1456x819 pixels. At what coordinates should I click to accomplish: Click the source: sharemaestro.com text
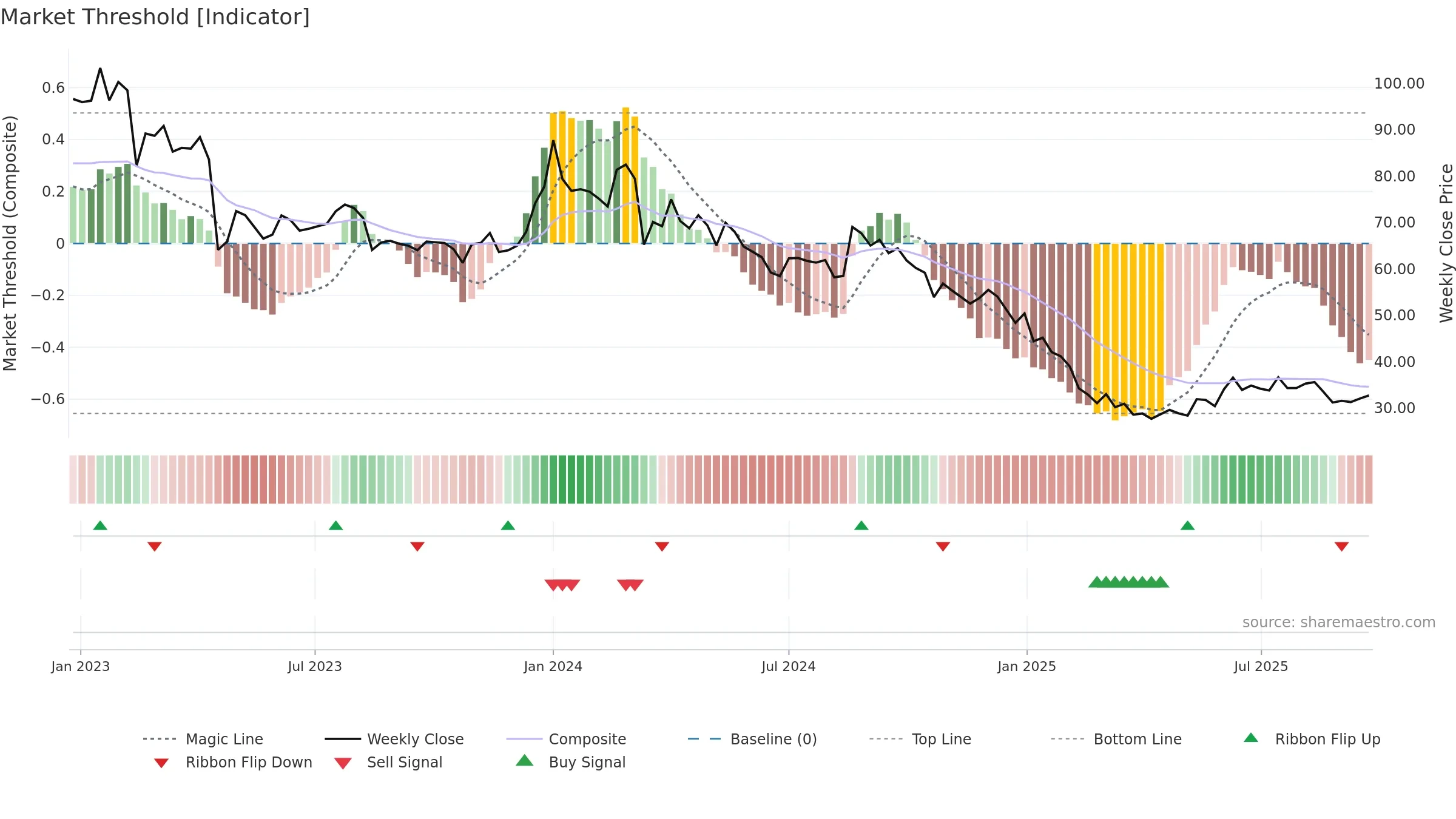click(x=1339, y=622)
